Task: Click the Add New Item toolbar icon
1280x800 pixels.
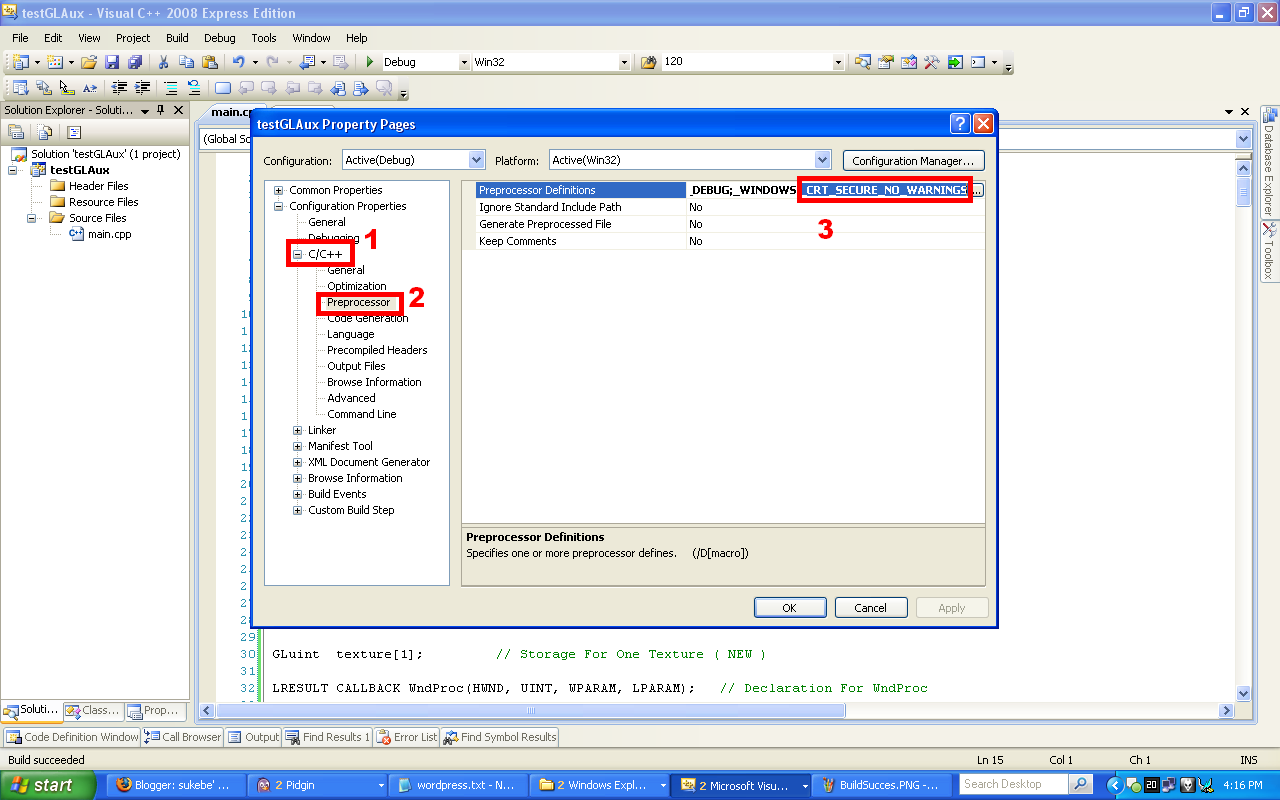Action: click(54, 62)
